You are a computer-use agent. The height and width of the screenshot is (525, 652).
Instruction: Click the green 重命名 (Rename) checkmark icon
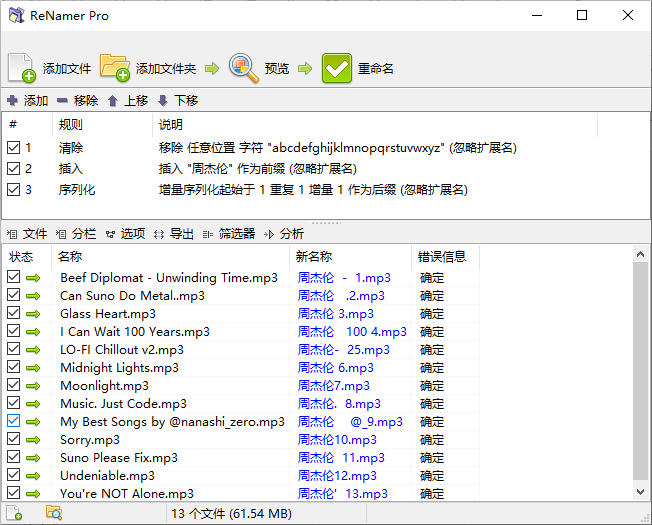[x=337, y=68]
